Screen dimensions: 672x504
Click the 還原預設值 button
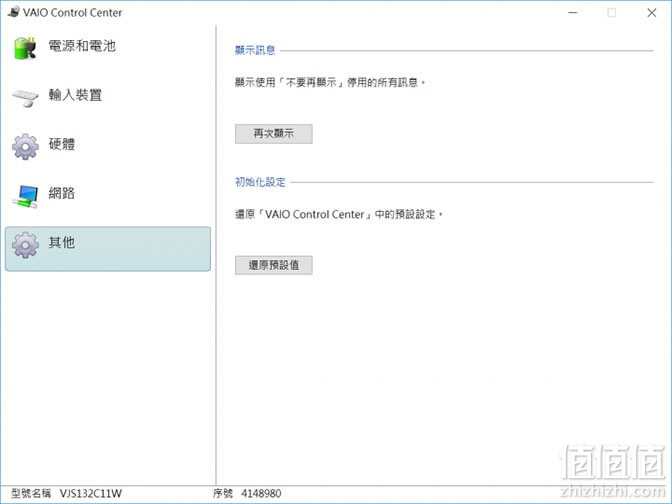pos(273,265)
